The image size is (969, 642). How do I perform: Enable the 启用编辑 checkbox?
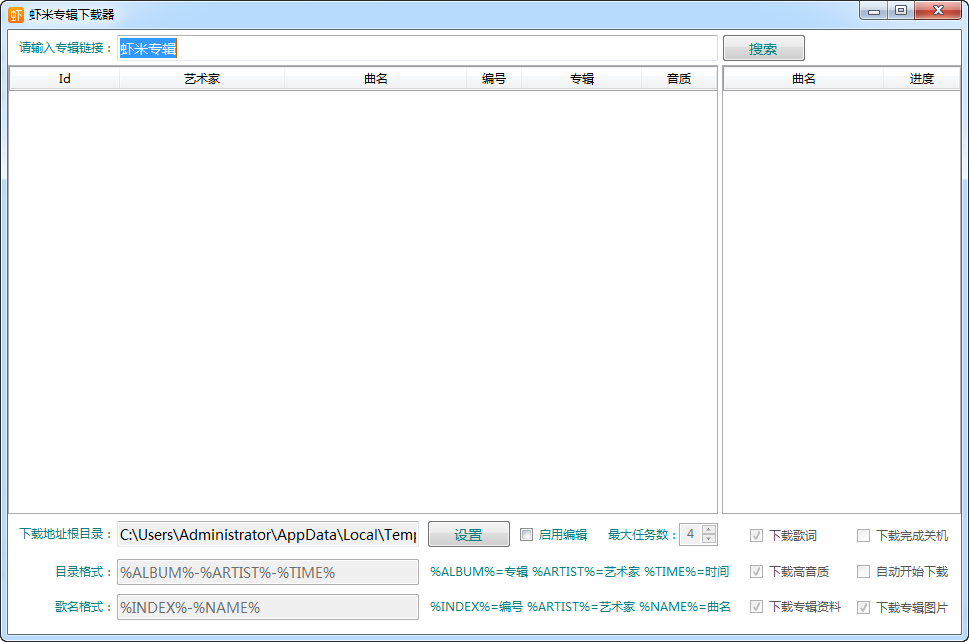click(x=527, y=535)
